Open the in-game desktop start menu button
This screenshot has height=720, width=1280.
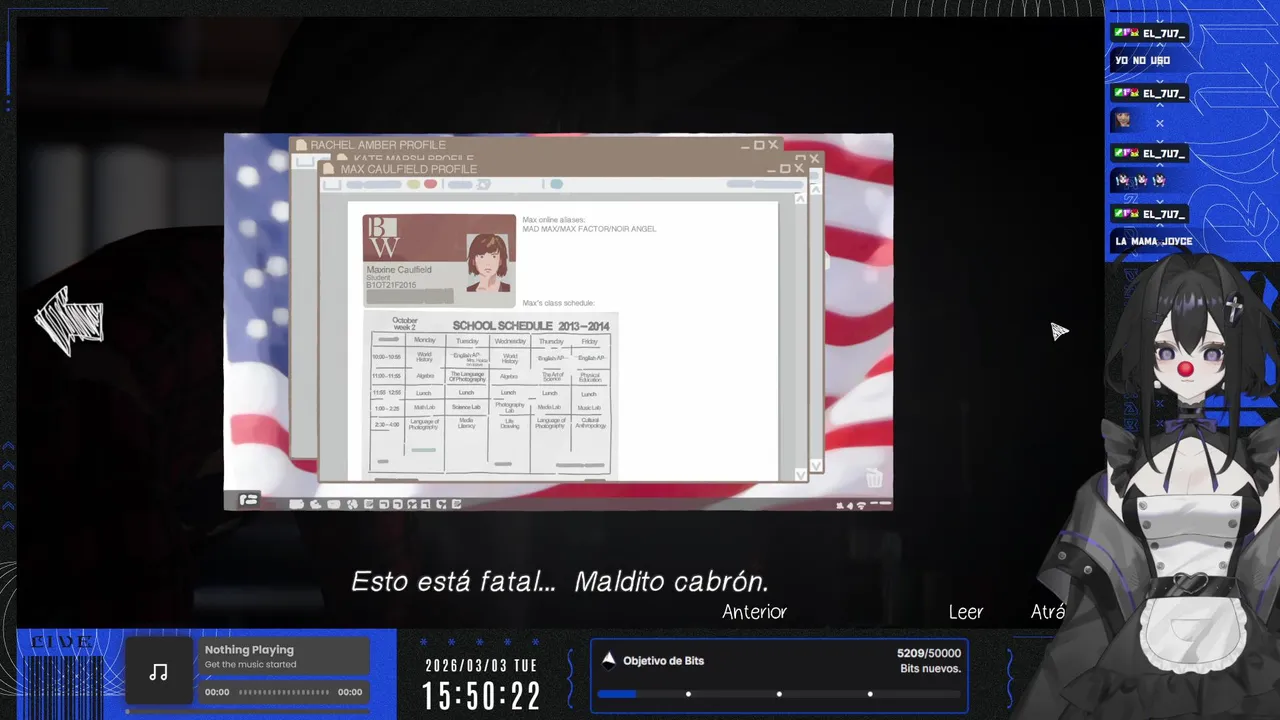249,500
